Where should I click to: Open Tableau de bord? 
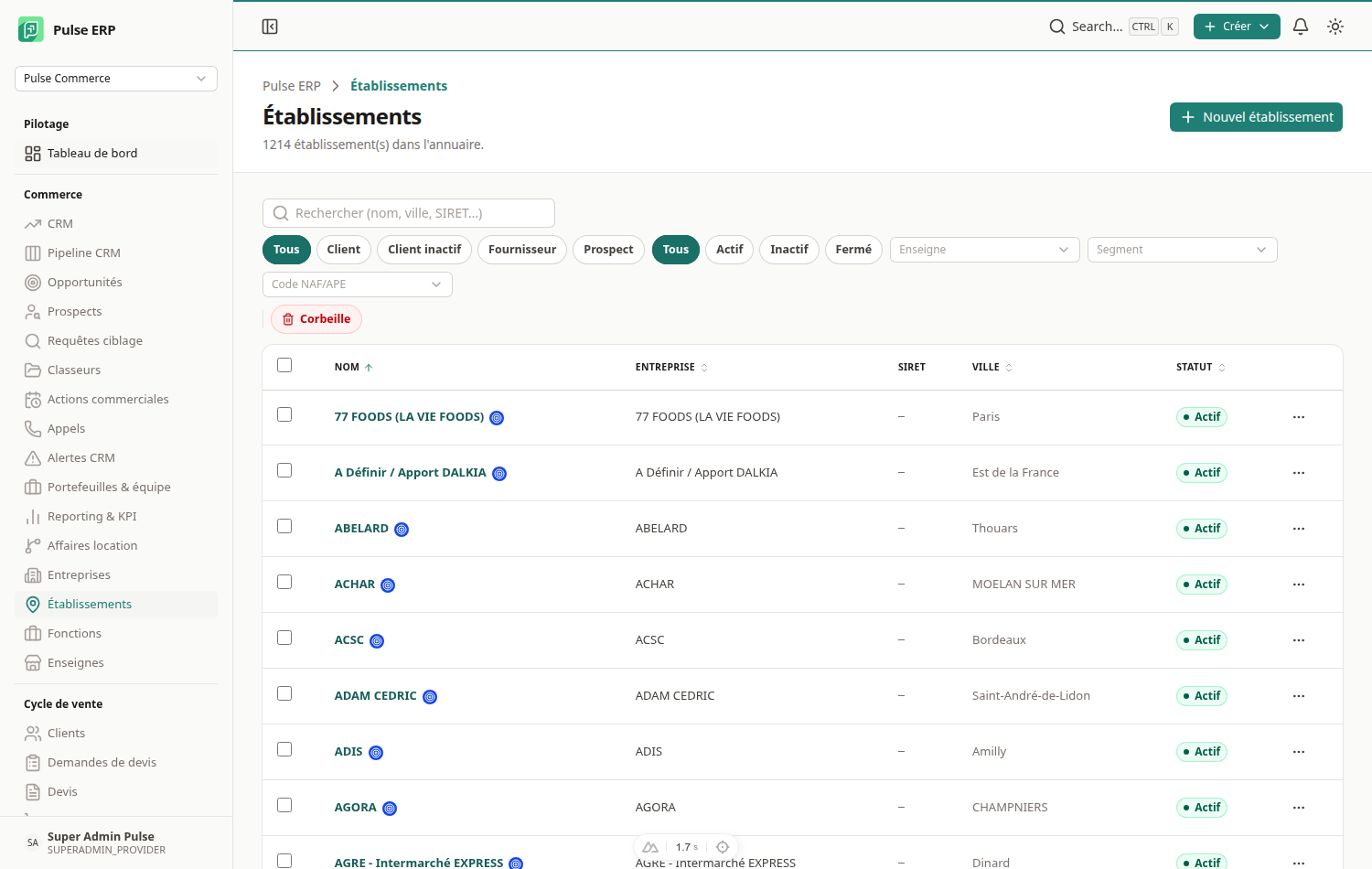(116, 153)
